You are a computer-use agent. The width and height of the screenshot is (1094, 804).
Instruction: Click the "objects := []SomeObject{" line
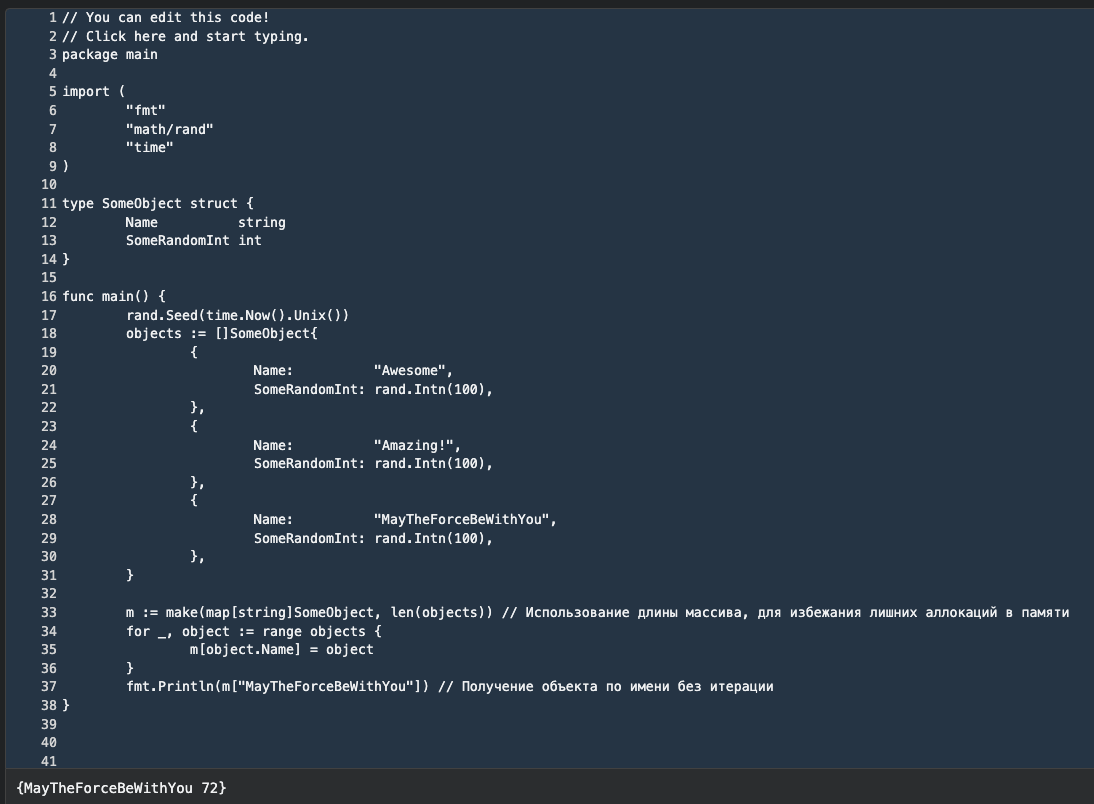[x=221, y=333]
